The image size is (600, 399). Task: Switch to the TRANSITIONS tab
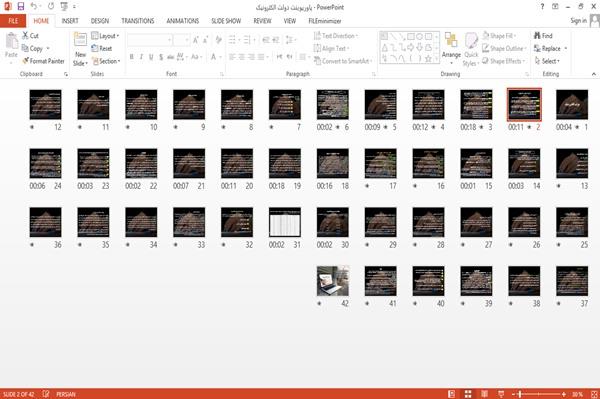click(138, 21)
